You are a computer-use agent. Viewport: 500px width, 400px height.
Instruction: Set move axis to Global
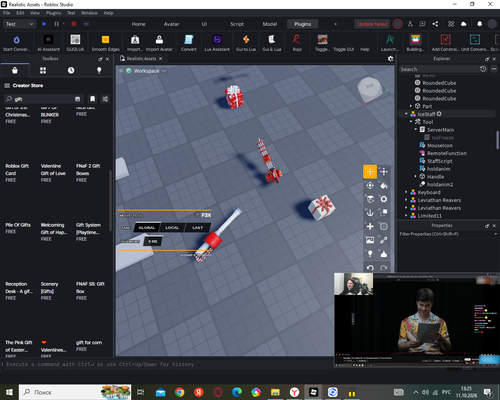[x=147, y=228]
